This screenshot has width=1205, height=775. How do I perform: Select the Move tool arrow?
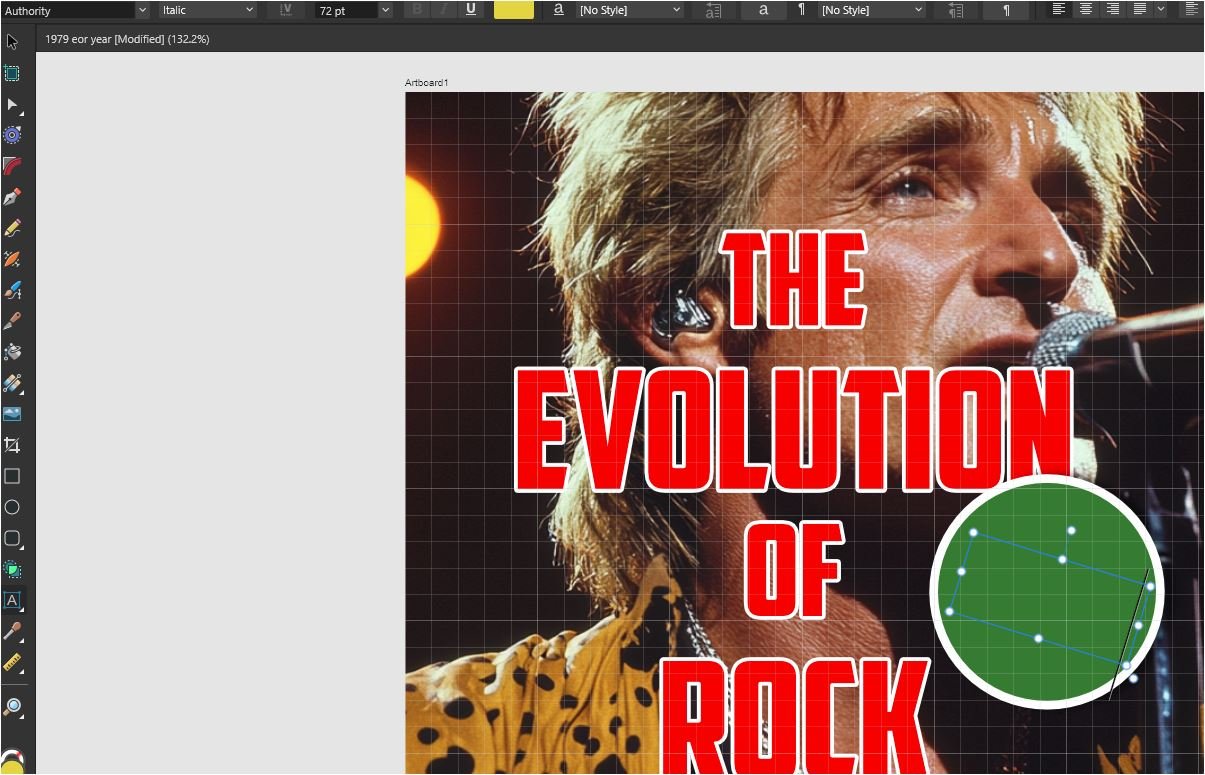click(x=12, y=42)
